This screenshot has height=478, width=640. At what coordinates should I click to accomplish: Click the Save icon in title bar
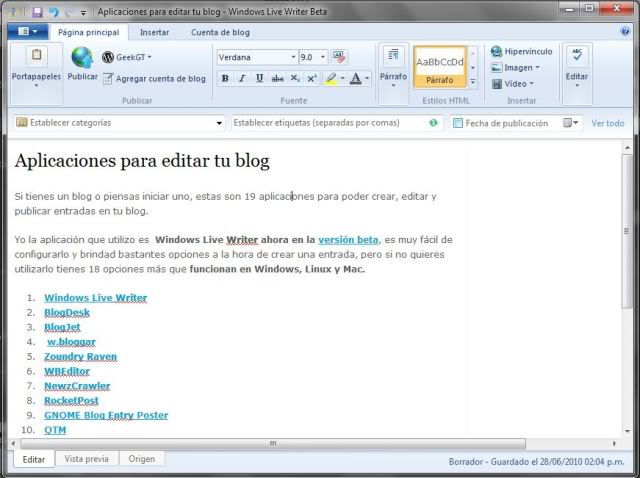pyautogui.click(x=37, y=12)
